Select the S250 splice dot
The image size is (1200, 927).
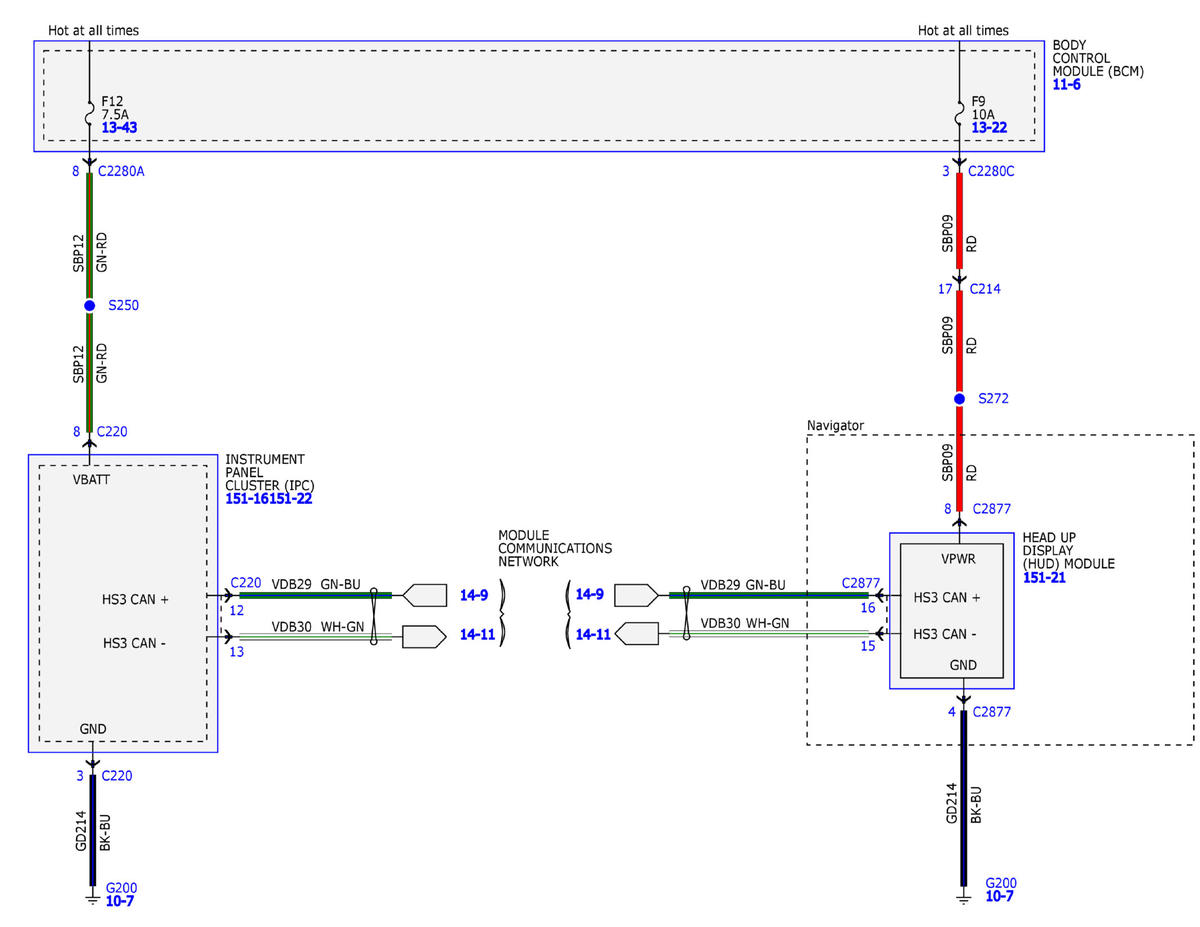point(89,305)
